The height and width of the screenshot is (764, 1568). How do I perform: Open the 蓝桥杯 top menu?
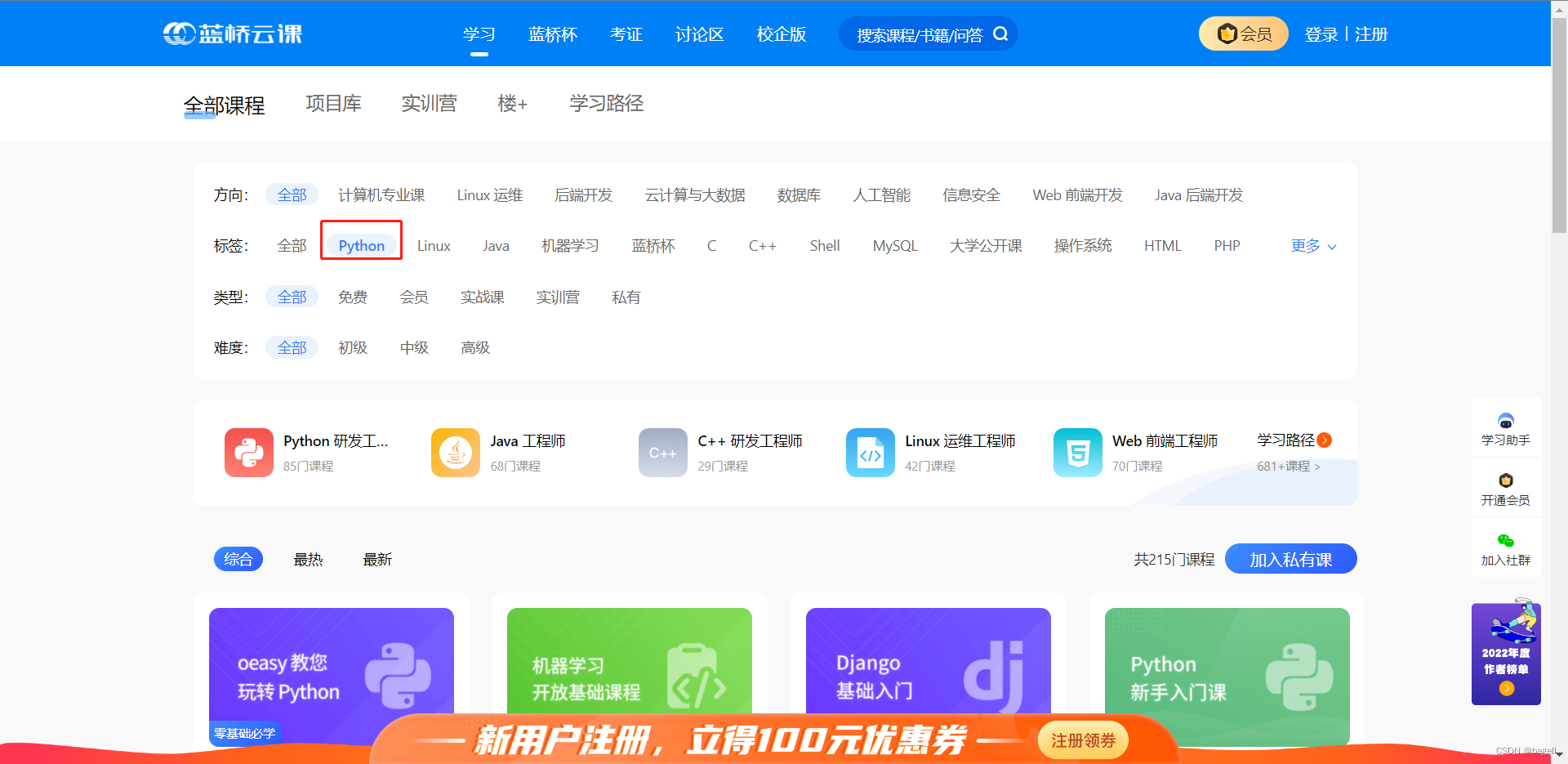click(x=553, y=34)
